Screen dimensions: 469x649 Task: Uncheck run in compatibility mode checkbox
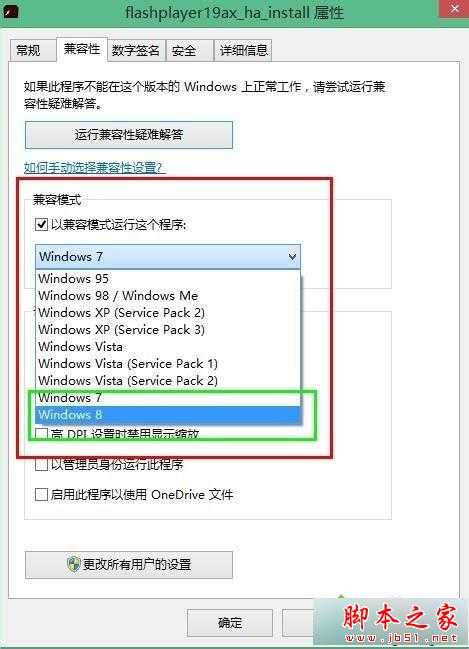click(41, 225)
